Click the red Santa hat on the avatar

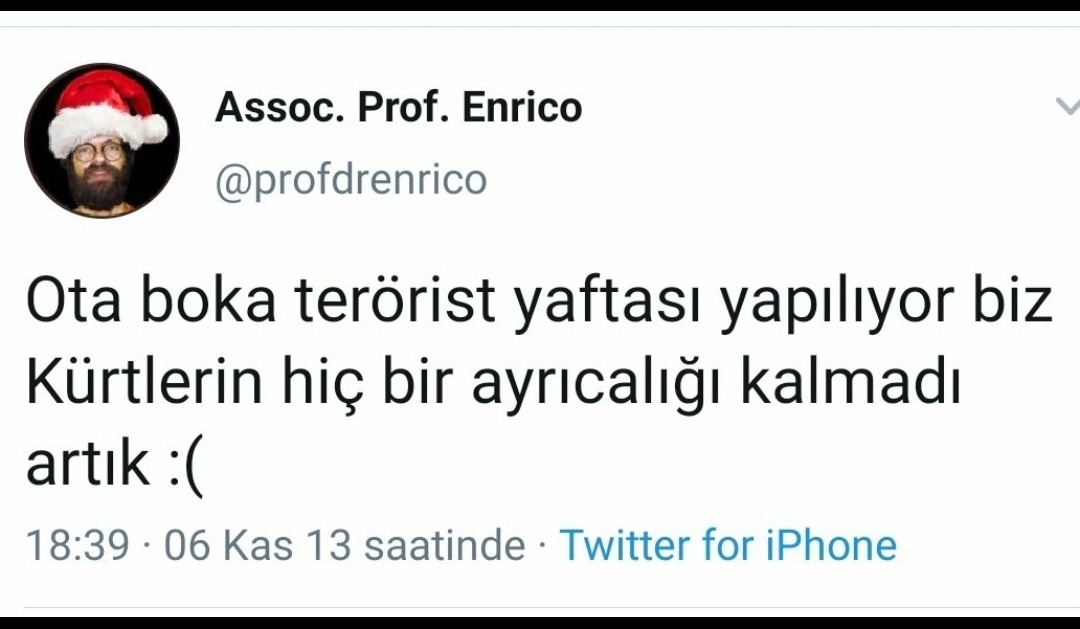tap(103, 109)
